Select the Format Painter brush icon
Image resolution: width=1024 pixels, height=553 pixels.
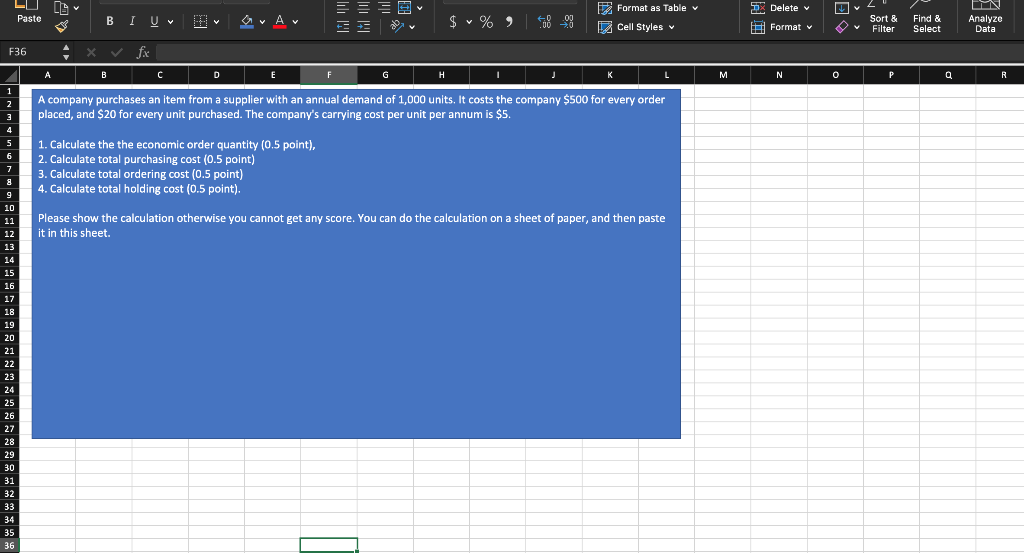pyautogui.click(x=61, y=26)
